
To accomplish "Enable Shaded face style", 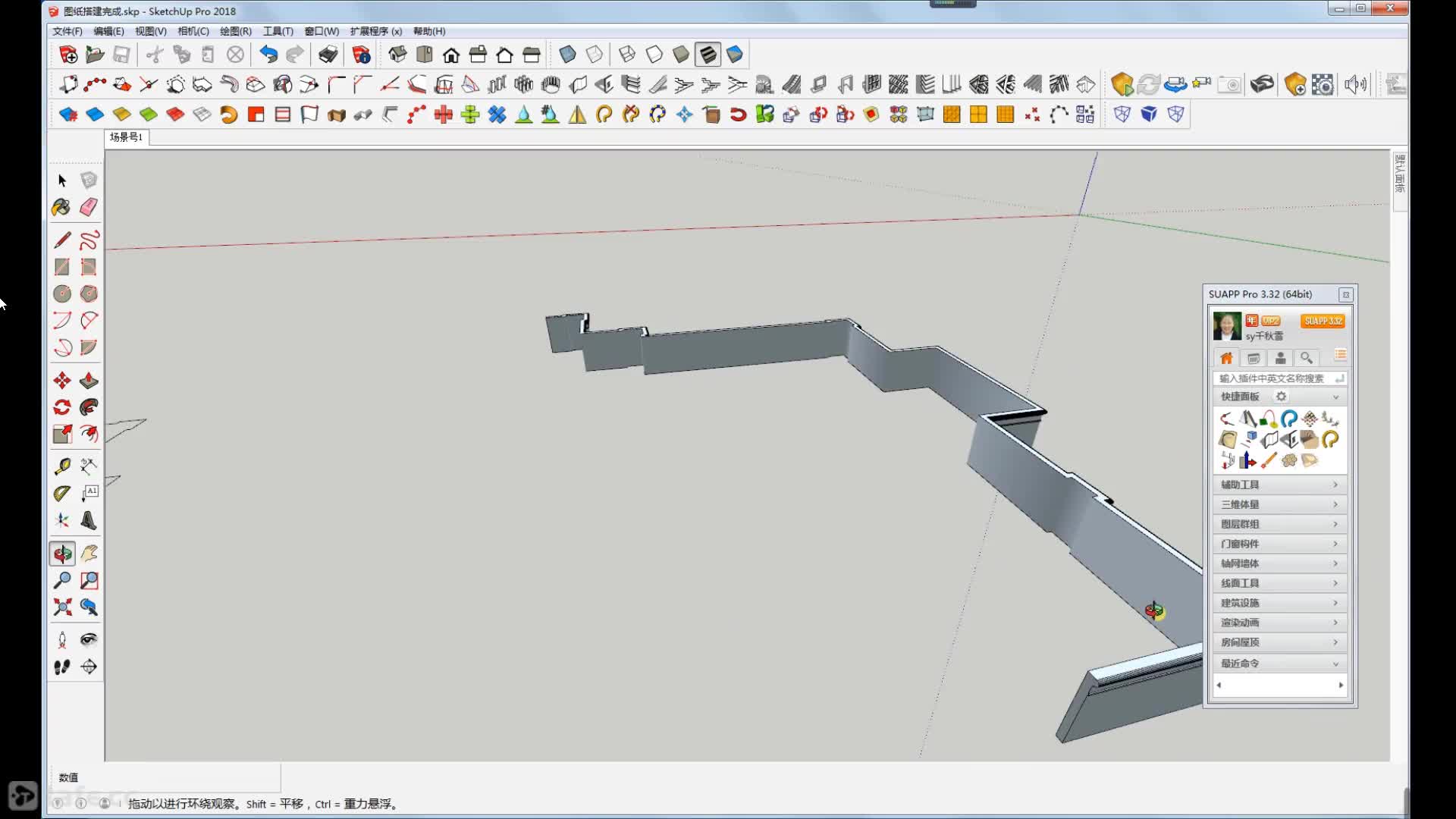I will (681, 55).
